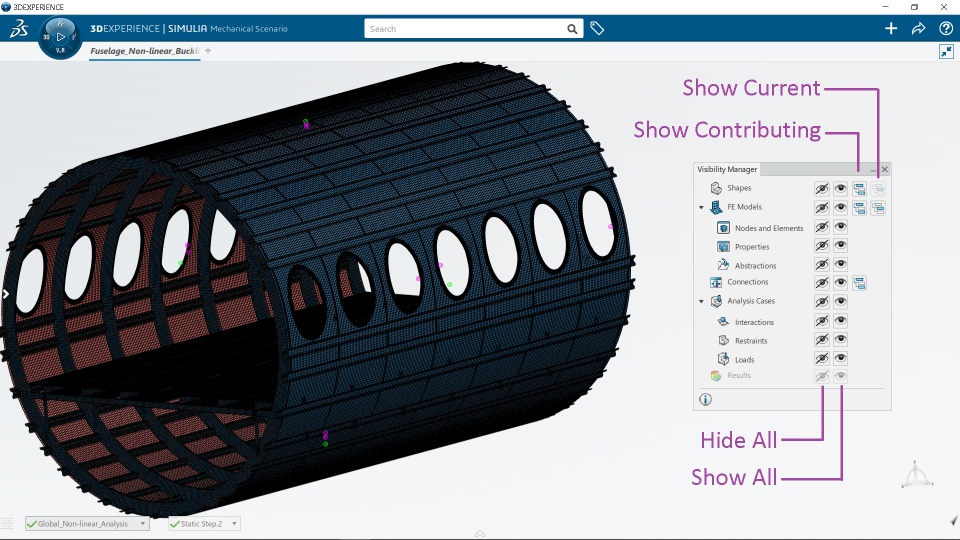
Task: Select the Connections label
Action: (748, 282)
